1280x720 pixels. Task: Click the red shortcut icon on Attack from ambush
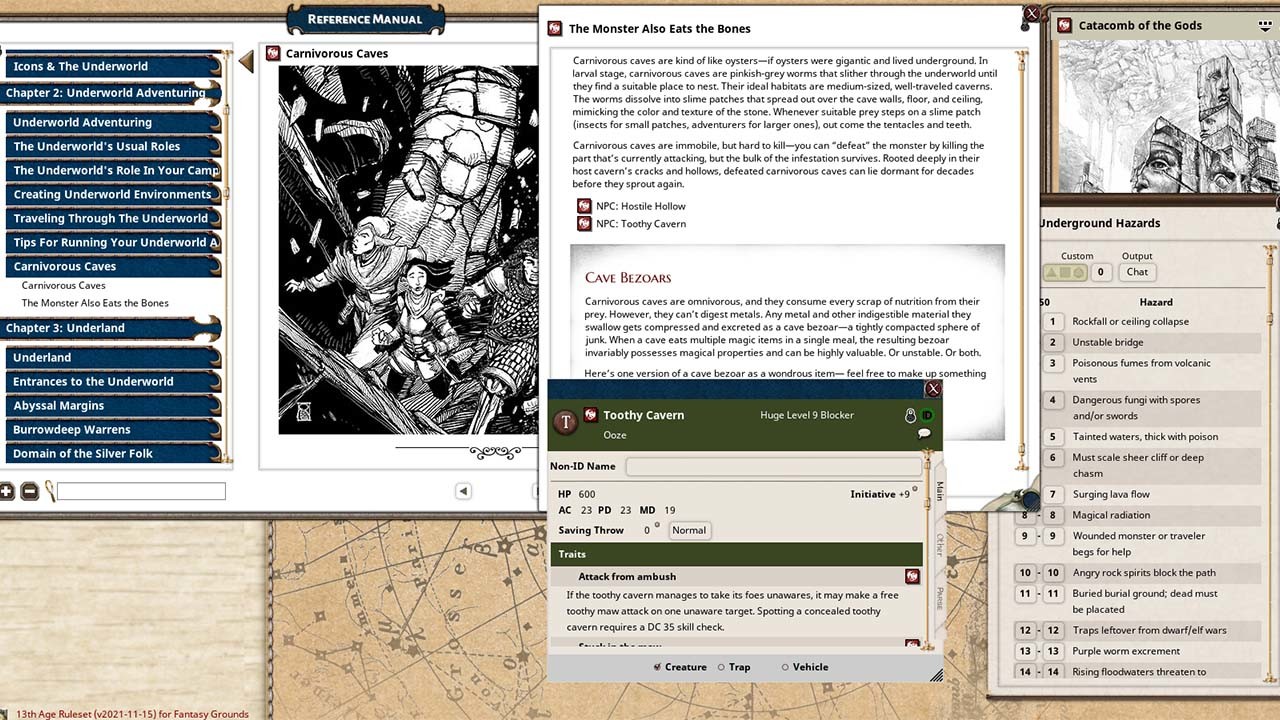pos(911,576)
